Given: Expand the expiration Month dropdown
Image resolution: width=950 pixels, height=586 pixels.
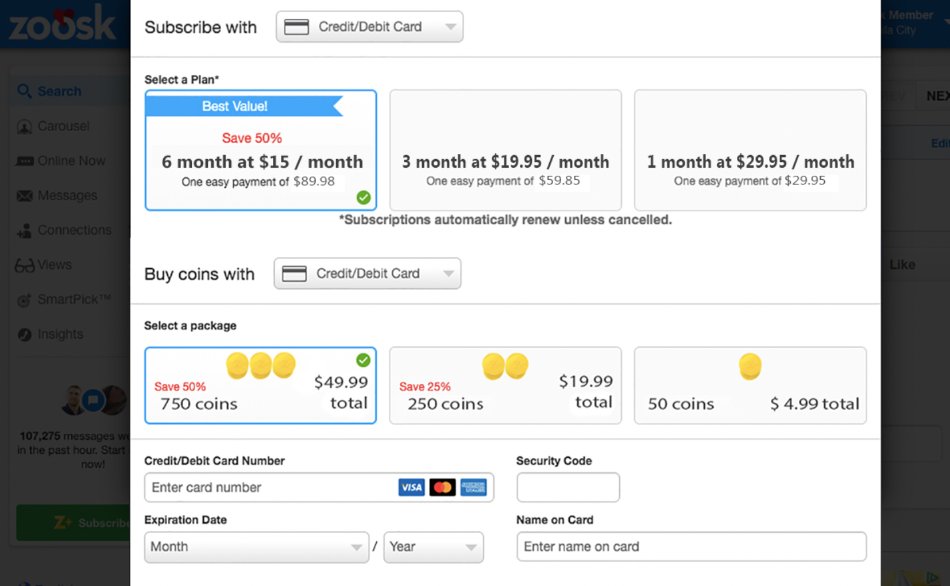Looking at the screenshot, I should point(256,547).
